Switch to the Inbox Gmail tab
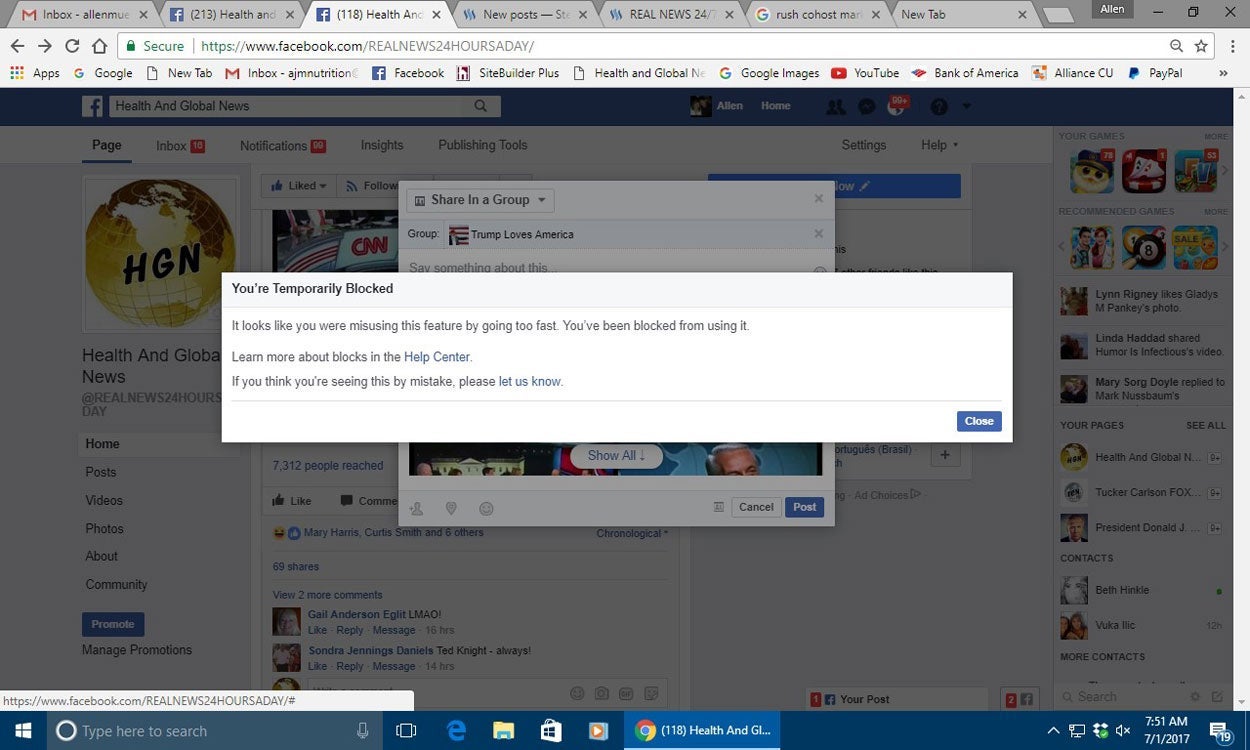This screenshot has height=750, width=1250. [x=84, y=15]
